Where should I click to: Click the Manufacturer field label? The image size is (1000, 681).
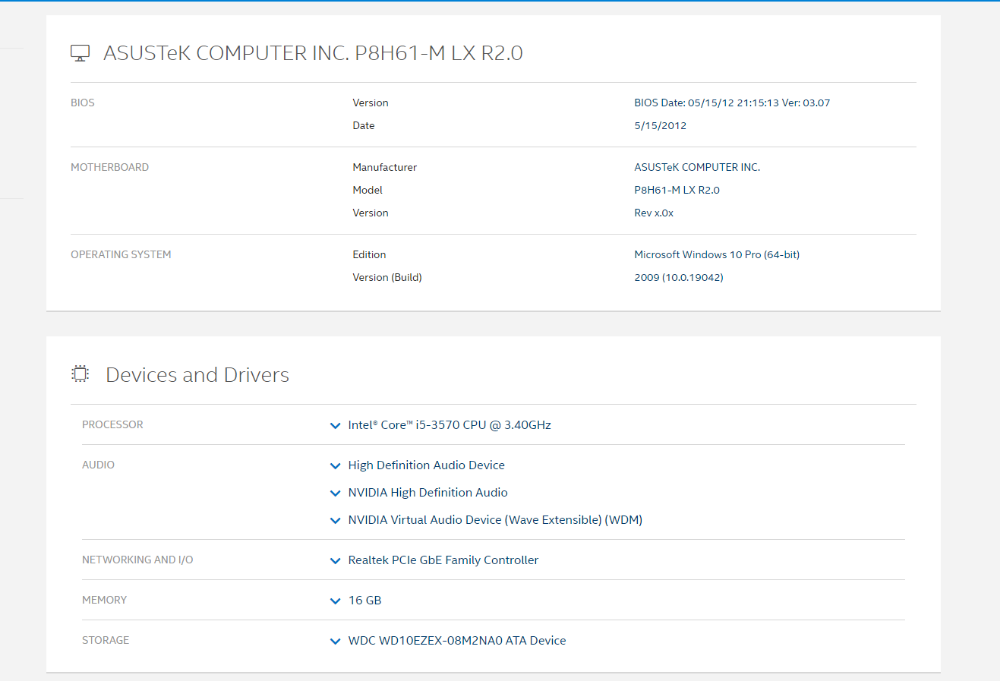coord(385,167)
